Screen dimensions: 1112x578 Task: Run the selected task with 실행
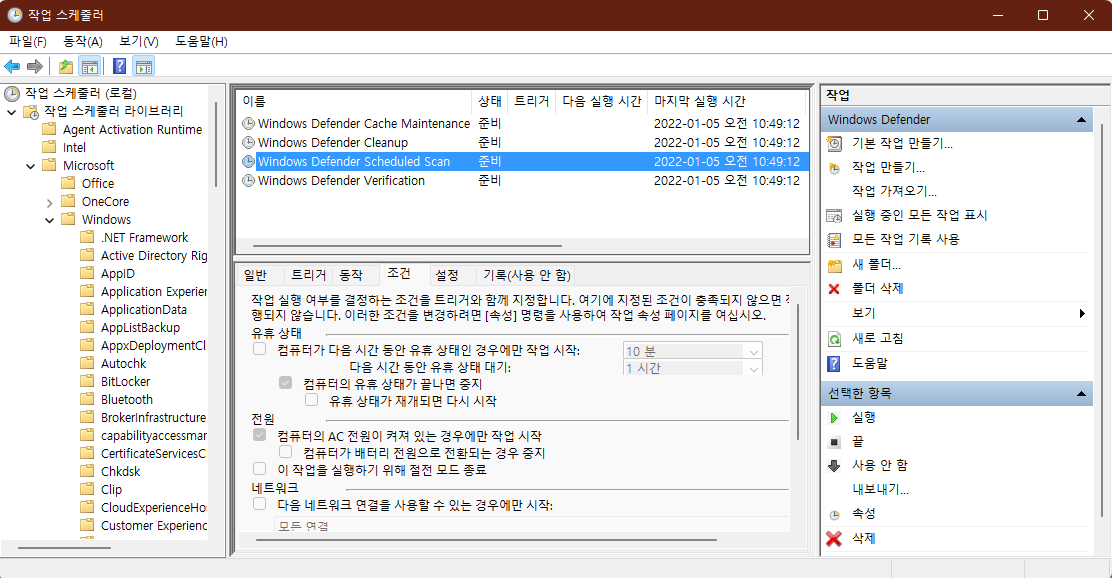(865, 418)
